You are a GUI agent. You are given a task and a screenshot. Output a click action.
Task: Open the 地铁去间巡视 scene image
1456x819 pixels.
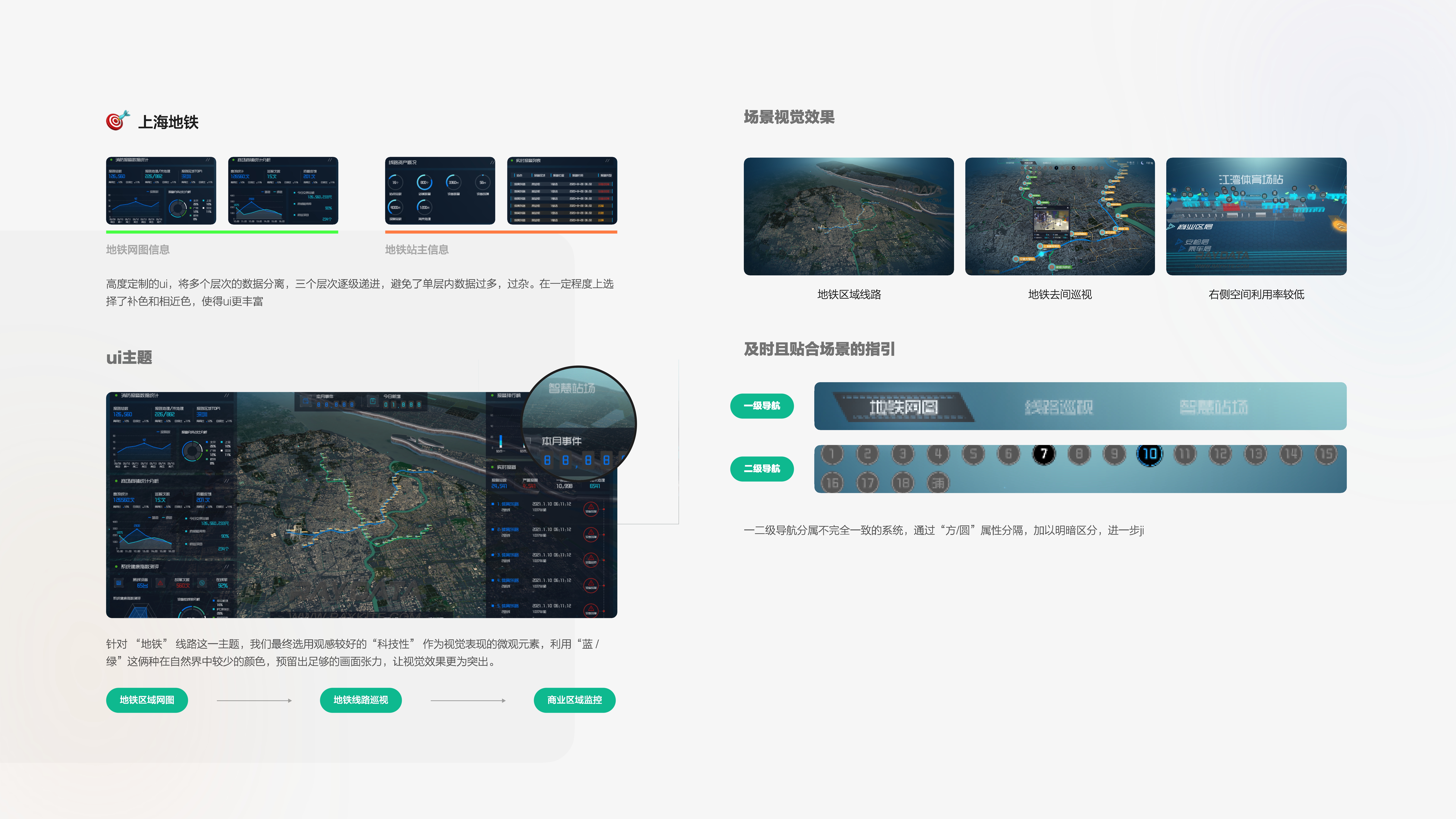click(x=1060, y=216)
